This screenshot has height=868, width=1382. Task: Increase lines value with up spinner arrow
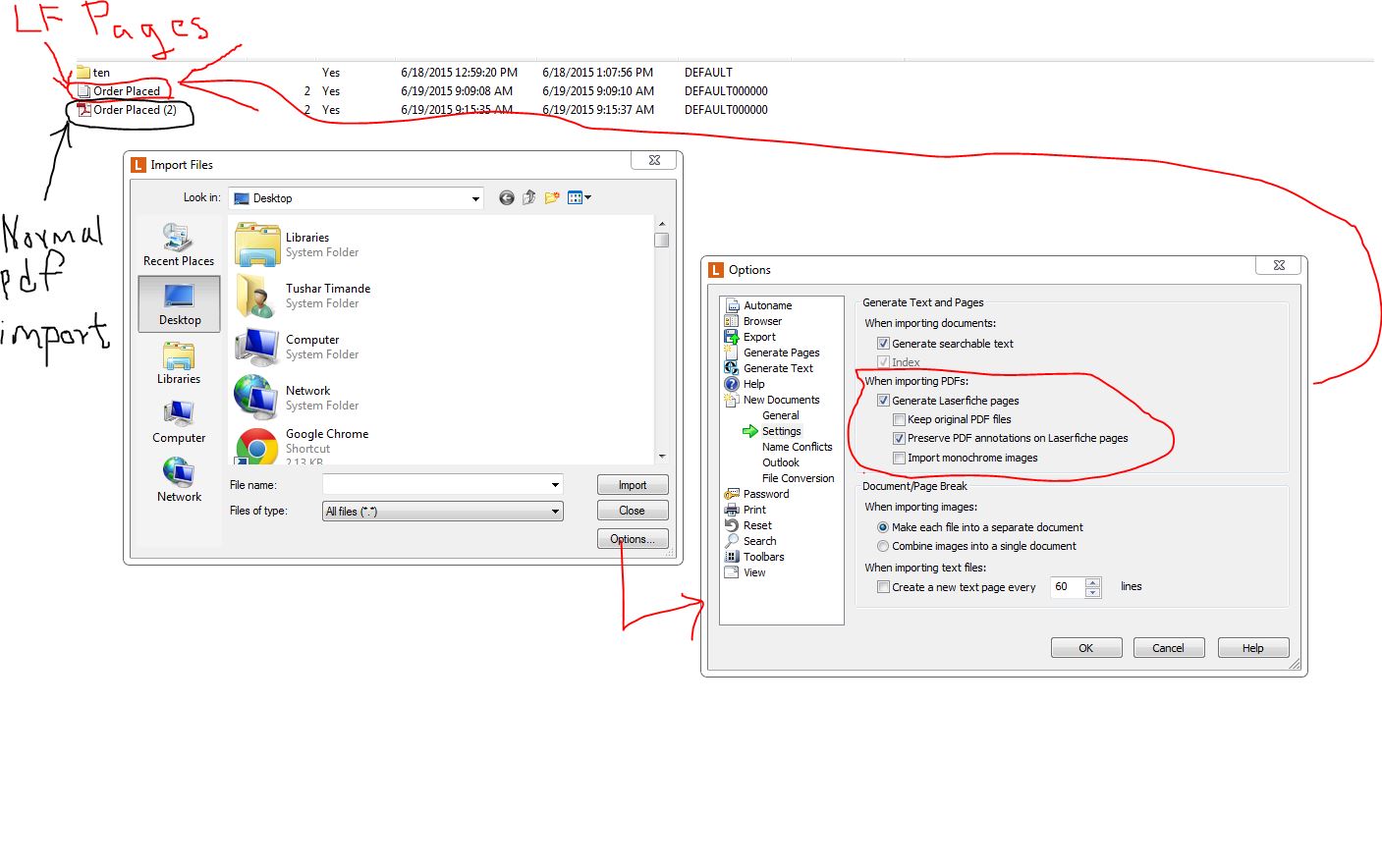pos(1092,582)
